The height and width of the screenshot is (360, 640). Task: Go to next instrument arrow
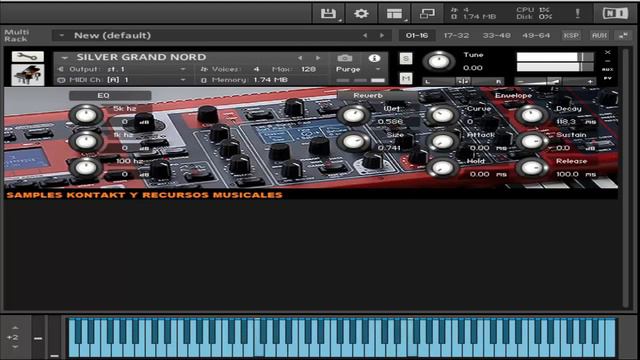(318, 58)
